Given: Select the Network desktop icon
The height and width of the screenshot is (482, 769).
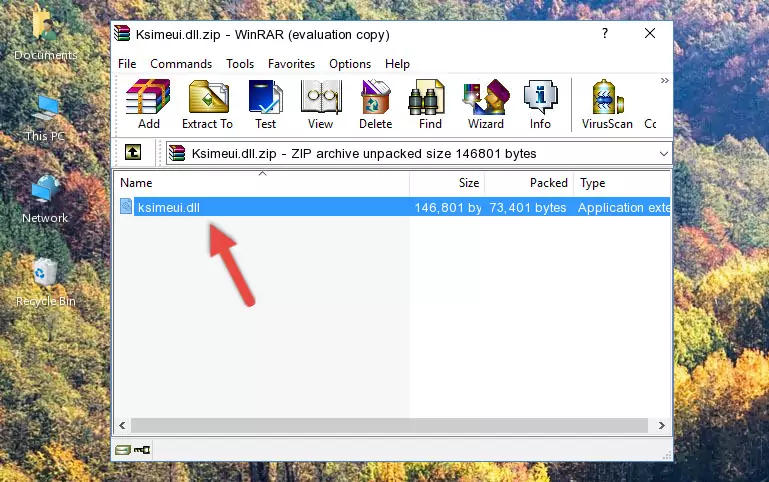Looking at the screenshot, I should (45, 199).
